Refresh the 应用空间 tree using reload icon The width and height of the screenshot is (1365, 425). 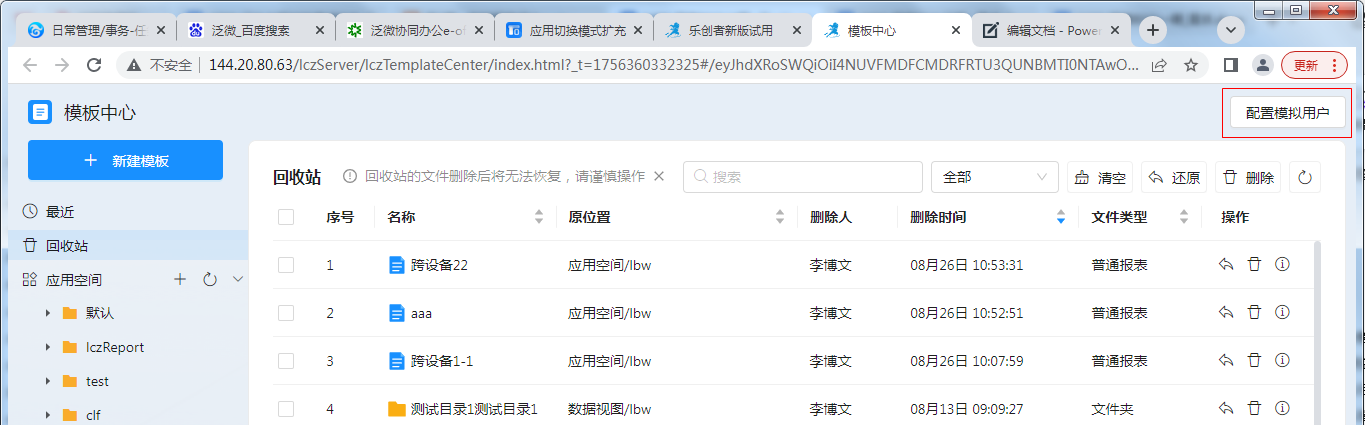[210, 280]
